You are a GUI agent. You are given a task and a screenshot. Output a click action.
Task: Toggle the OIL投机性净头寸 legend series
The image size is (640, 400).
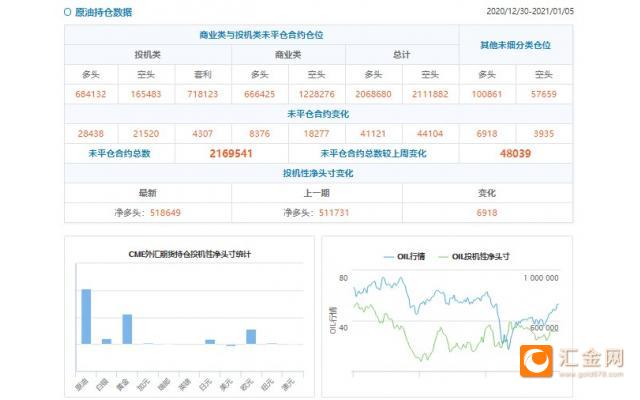[x=473, y=257]
